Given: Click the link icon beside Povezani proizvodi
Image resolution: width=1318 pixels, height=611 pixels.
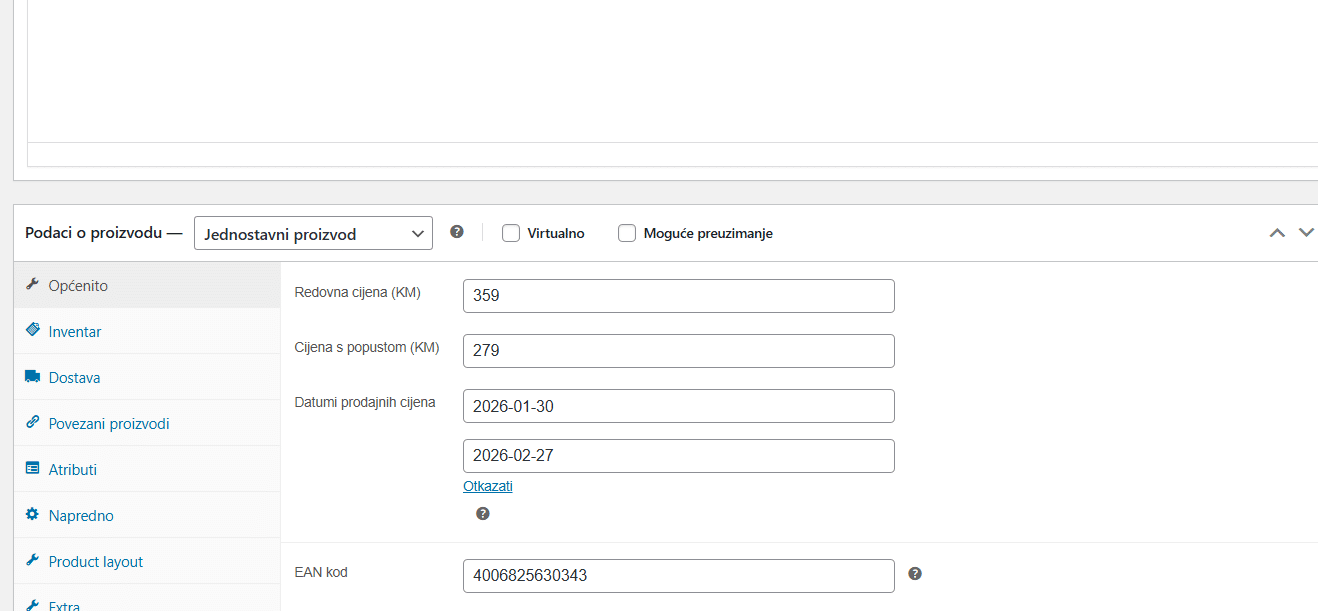Looking at the screenshot, I should click(x=32, y=423).
